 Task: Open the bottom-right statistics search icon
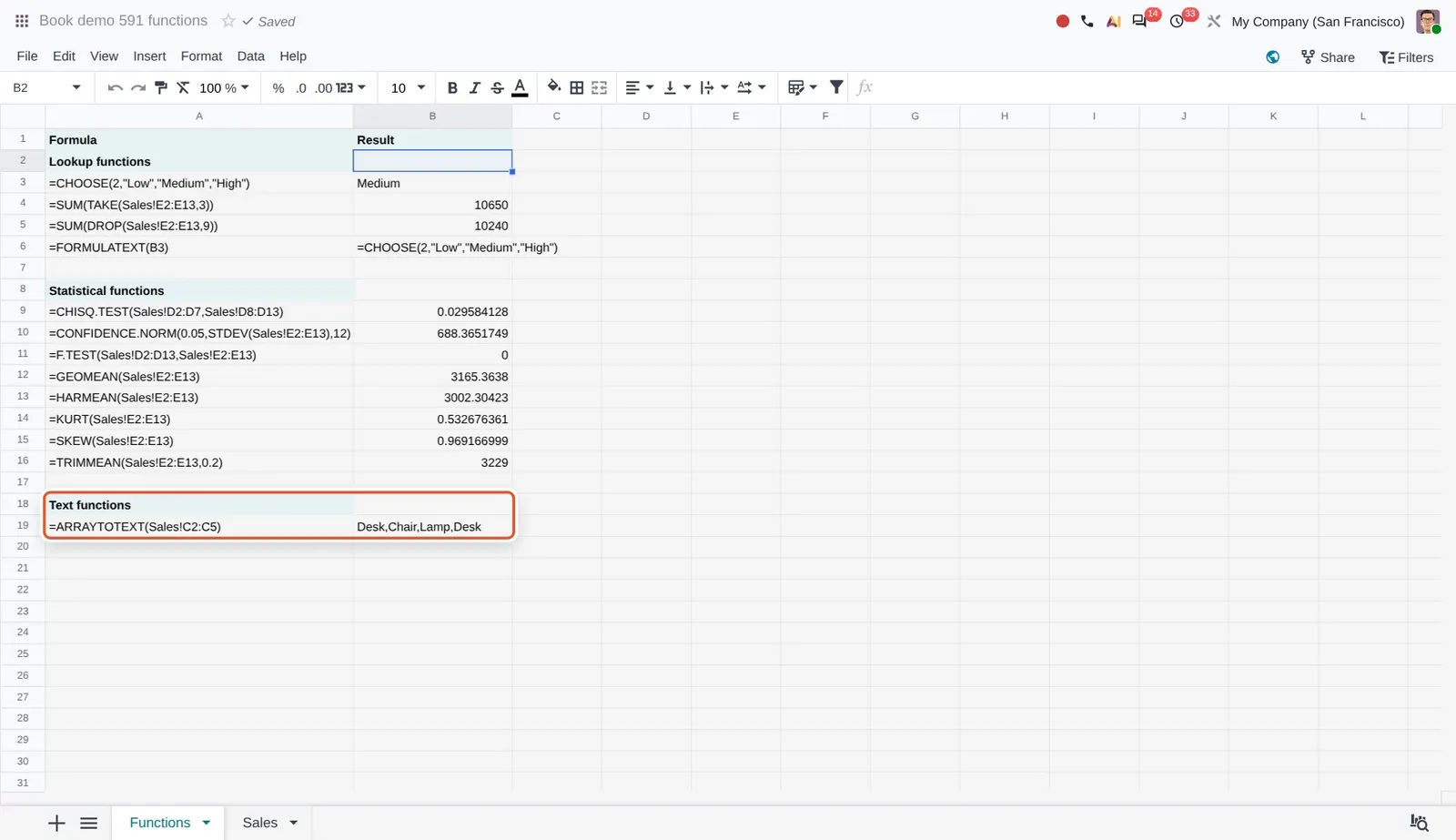coord(1419,823)
